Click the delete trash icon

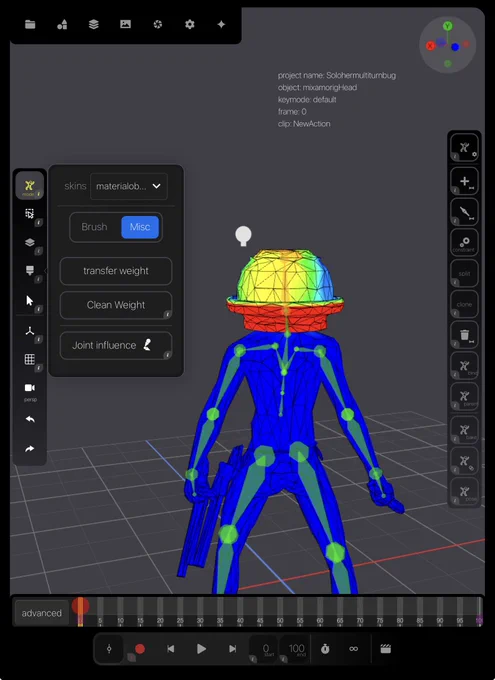[x=465, y=335]
